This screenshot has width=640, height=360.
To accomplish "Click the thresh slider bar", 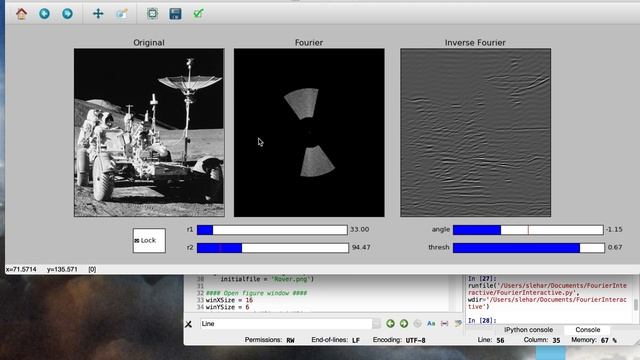I will click(x=529, y=248).
